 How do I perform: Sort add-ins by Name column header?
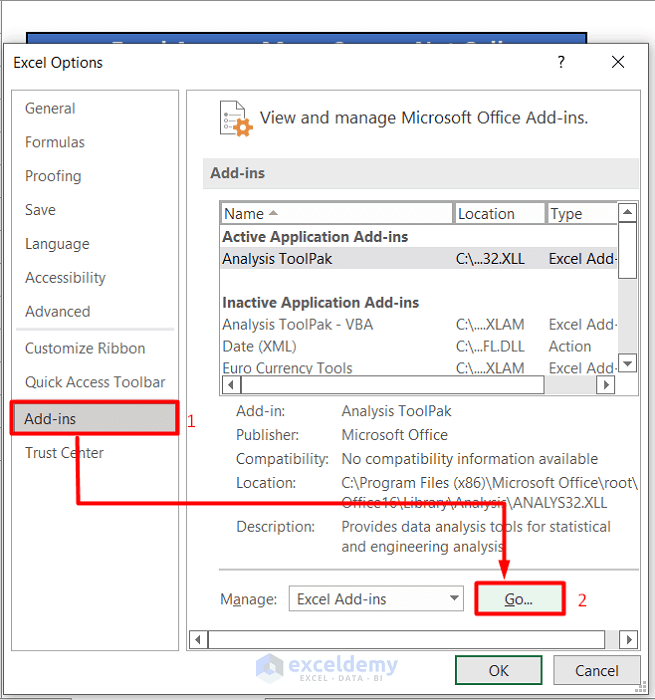337,213
